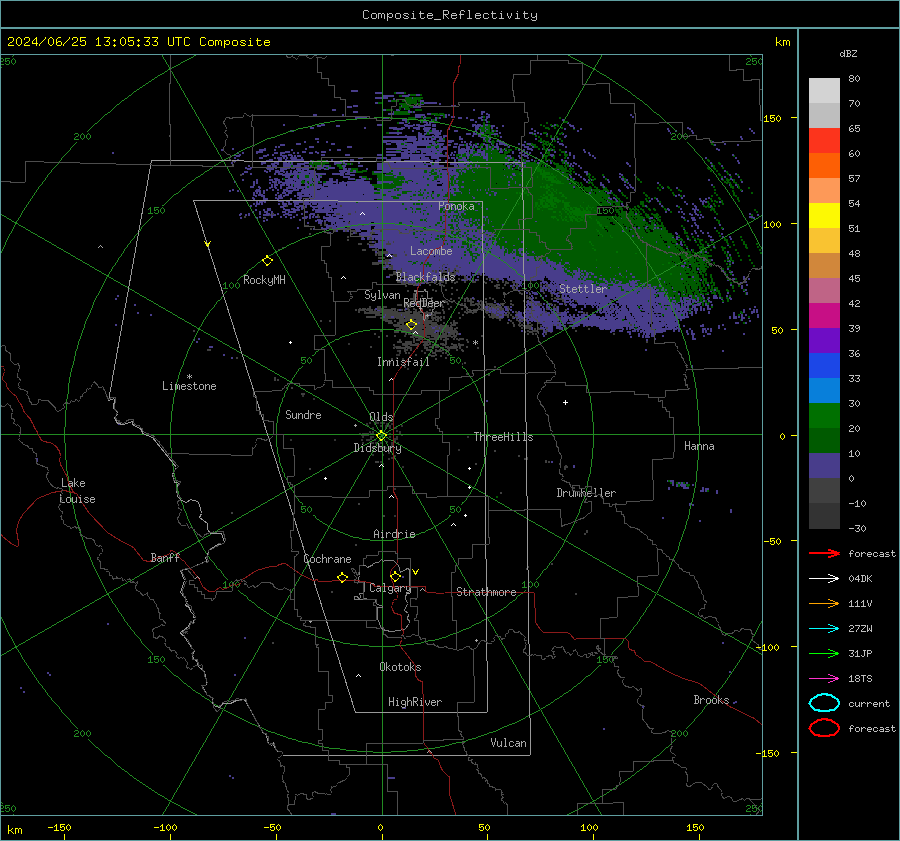The width and height of the screenshot is (900, 841).
Task: Pick the light gray 80-70 dBZ swatch
Action: coord(824,91)
